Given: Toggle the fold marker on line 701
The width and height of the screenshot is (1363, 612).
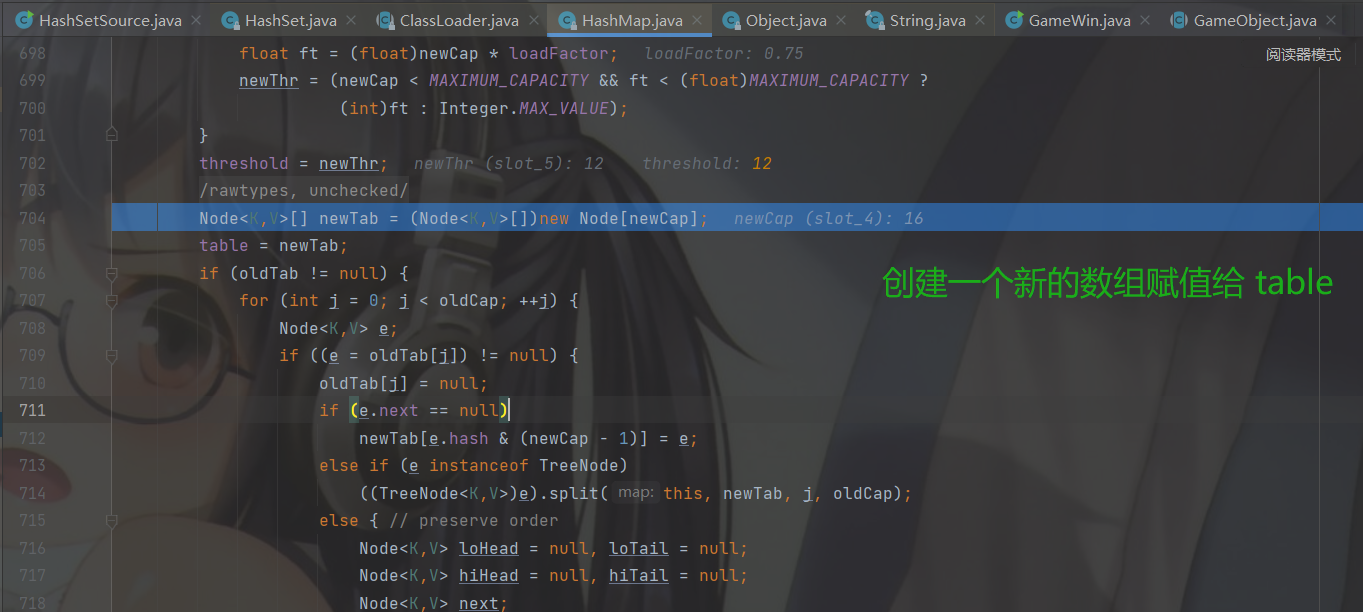Looking at the screenshot, I should tap(111, 135).
